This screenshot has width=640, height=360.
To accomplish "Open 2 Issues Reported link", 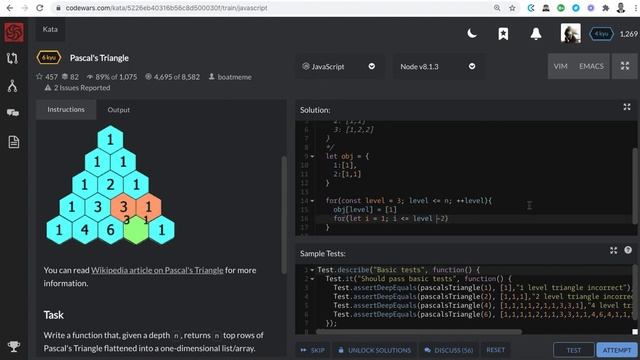I will pos(78,88).
